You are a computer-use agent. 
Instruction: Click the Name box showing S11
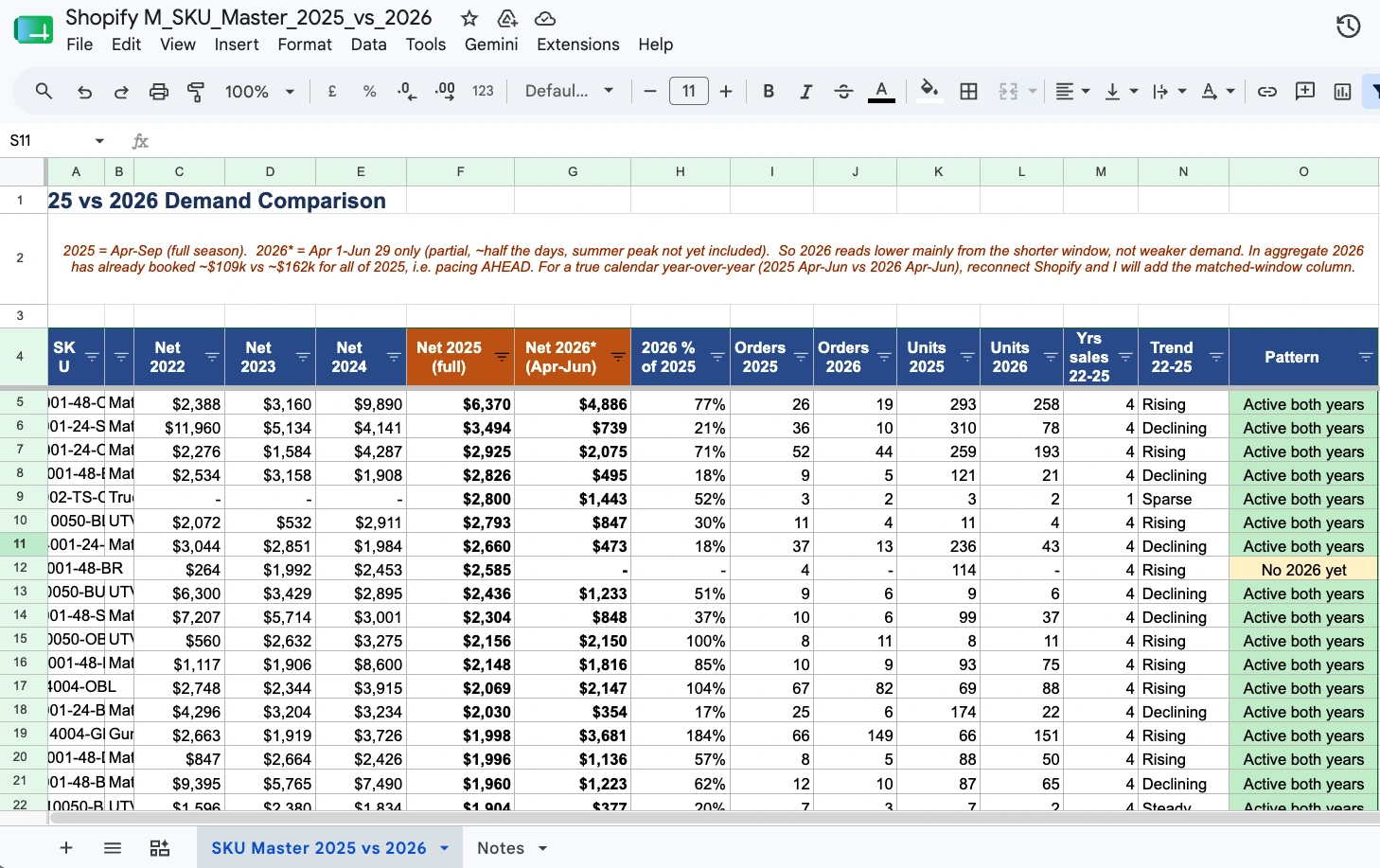57,141
